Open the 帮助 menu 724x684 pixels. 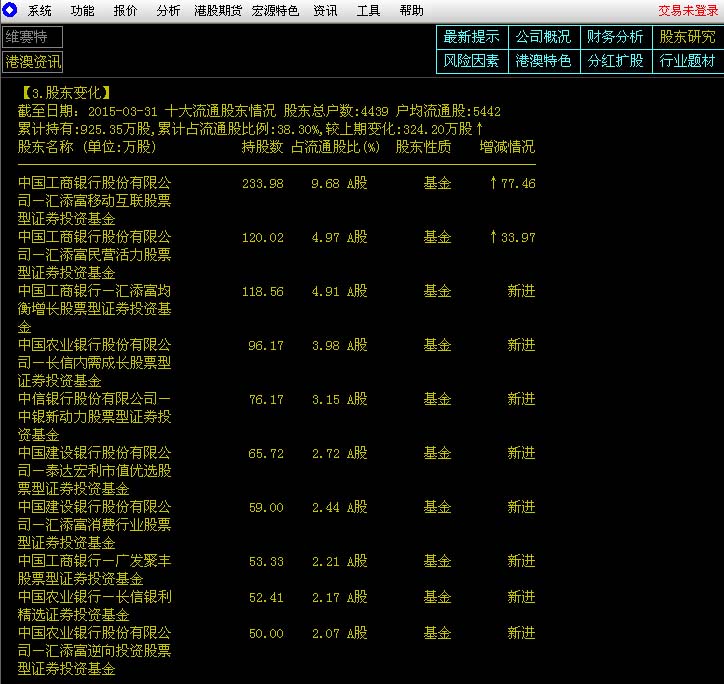411,11
